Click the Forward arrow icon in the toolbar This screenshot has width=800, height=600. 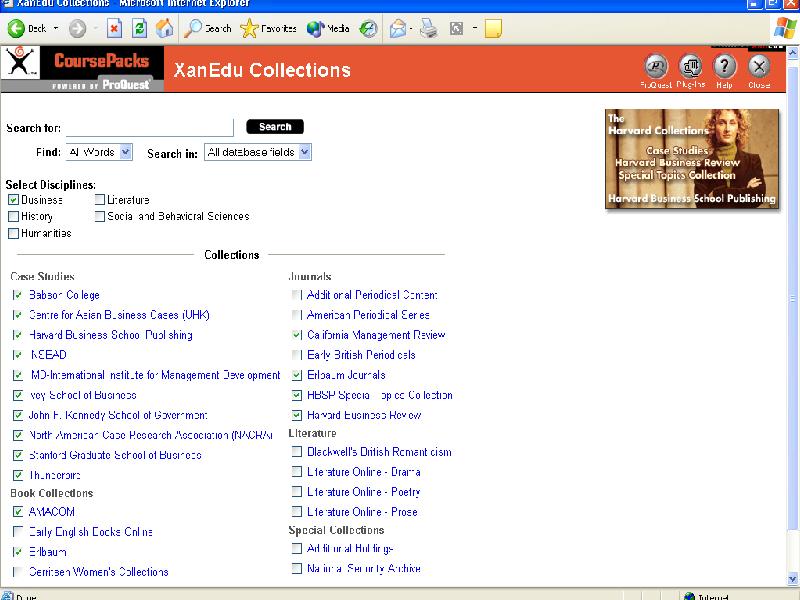pyautogui.click(x=78, y=29)
